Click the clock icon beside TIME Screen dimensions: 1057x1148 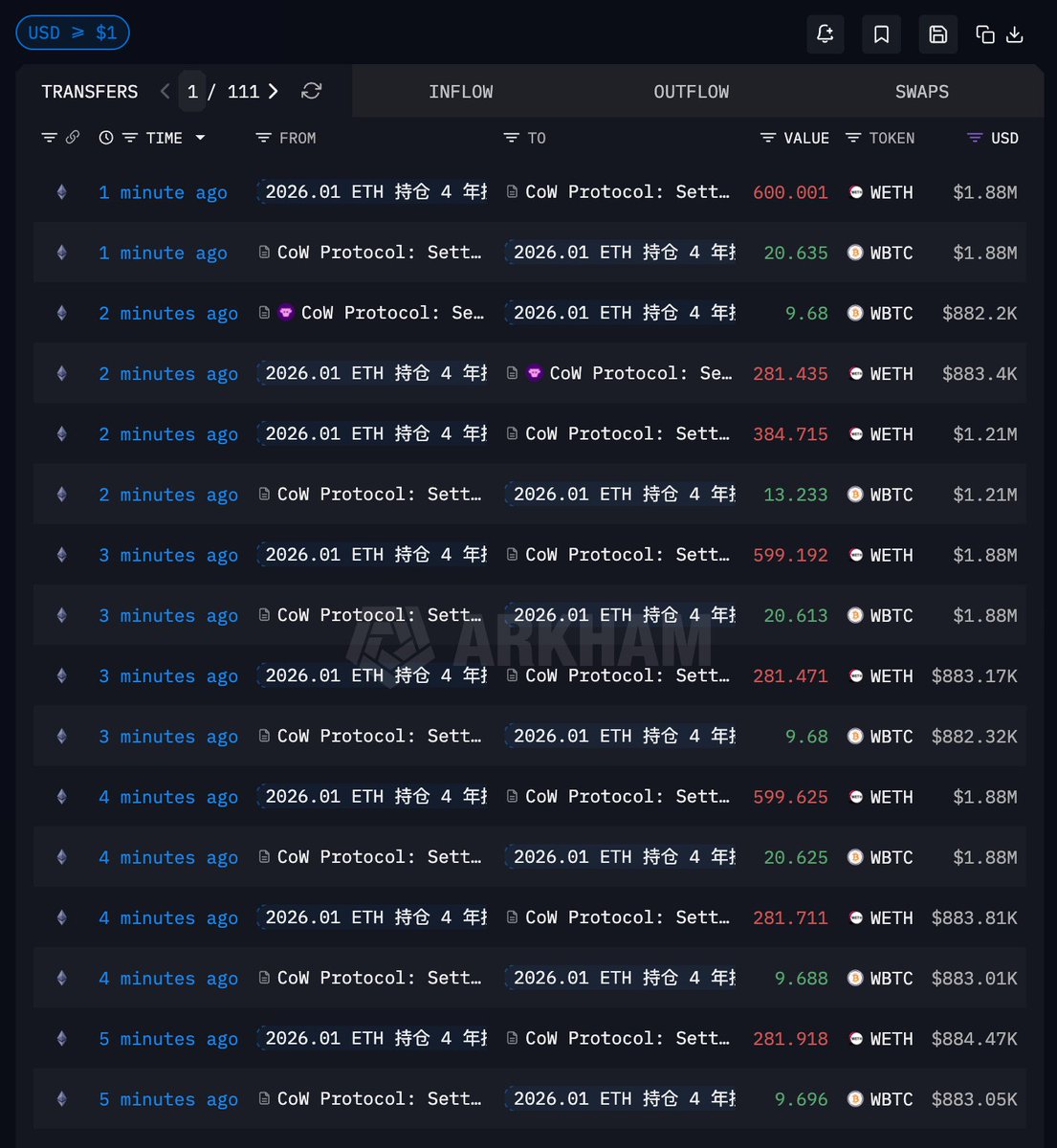click(x=106, y=138)
